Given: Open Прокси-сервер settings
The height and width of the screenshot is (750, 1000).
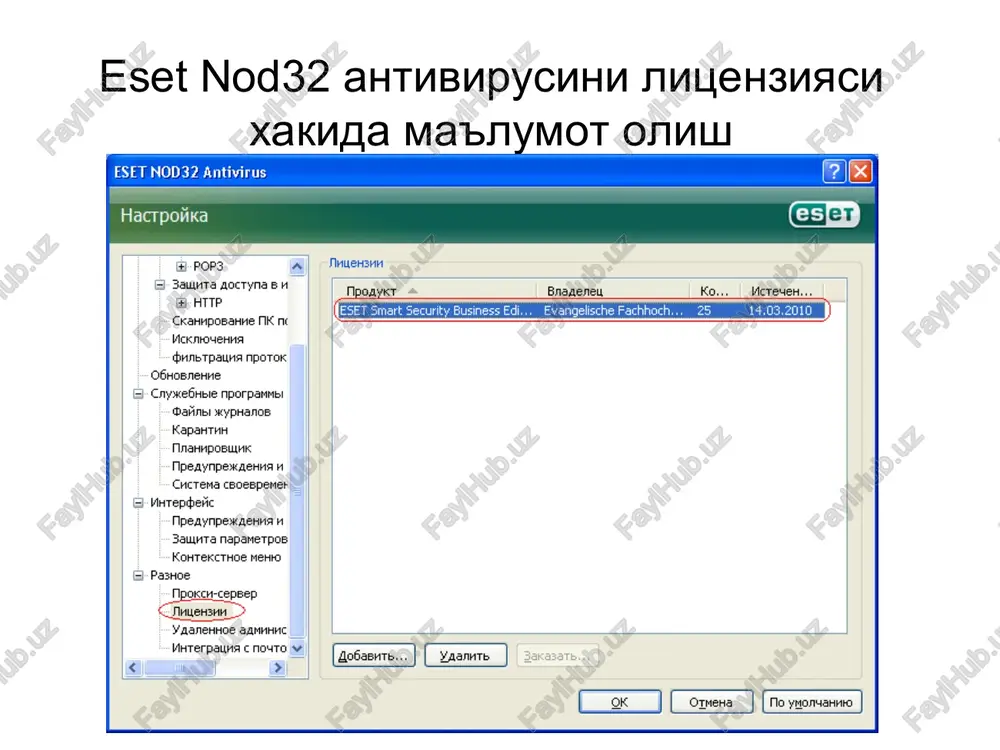Looking at the screenshot, I should [x=214, y=593].
